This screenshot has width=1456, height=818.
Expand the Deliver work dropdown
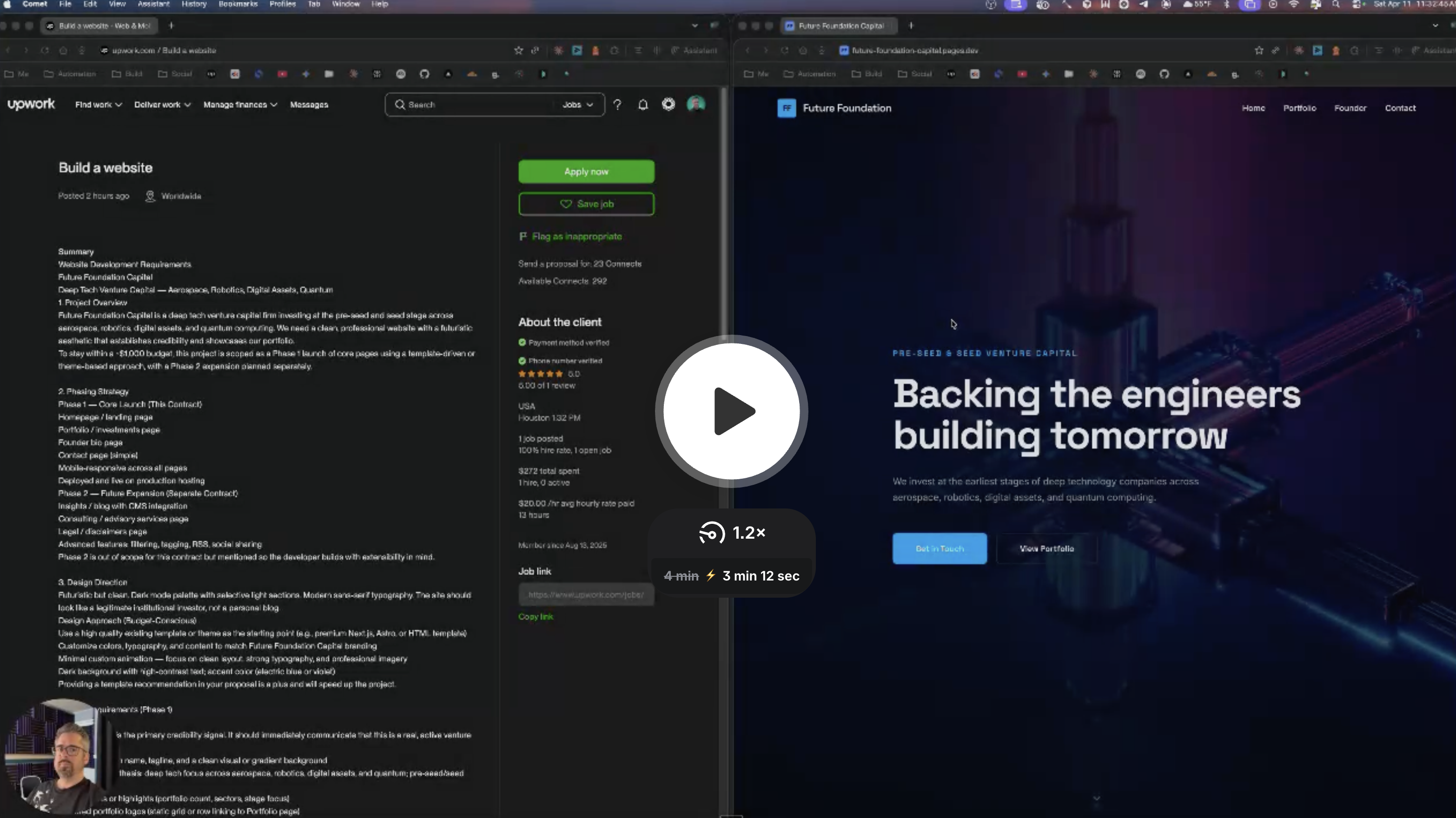pos(162,105)
